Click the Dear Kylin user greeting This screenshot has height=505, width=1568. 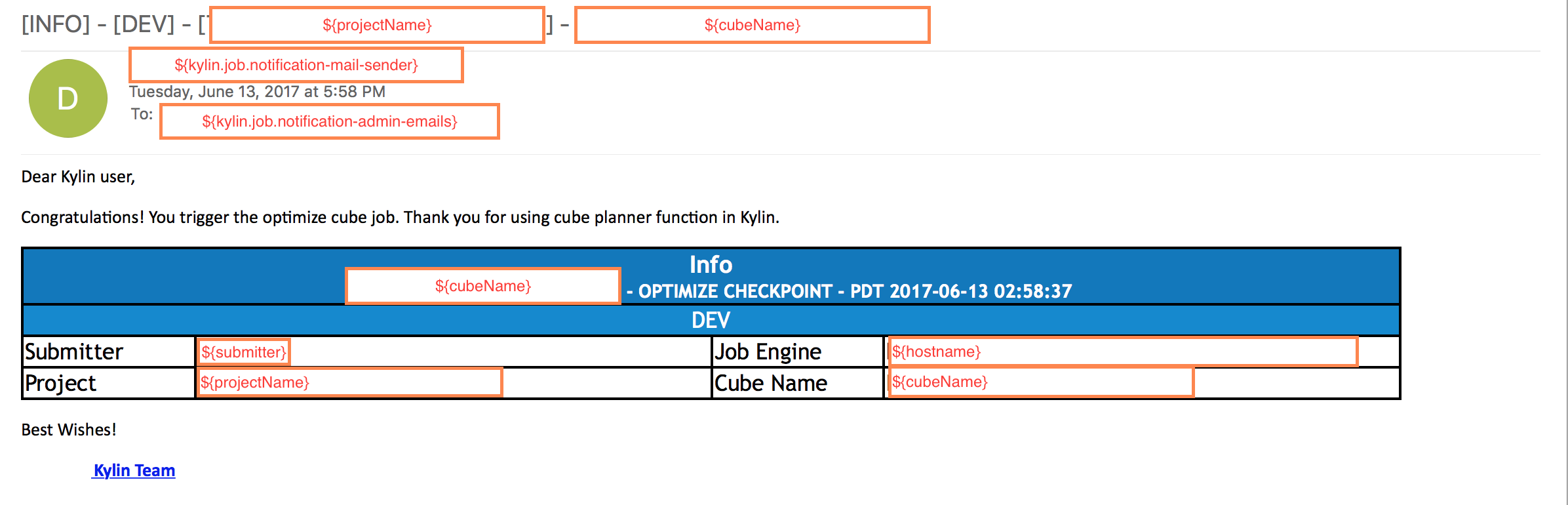pos(78,176)
